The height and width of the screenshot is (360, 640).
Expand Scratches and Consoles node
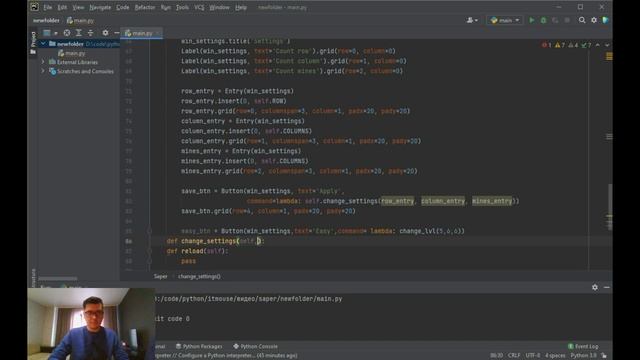(43, 71)
